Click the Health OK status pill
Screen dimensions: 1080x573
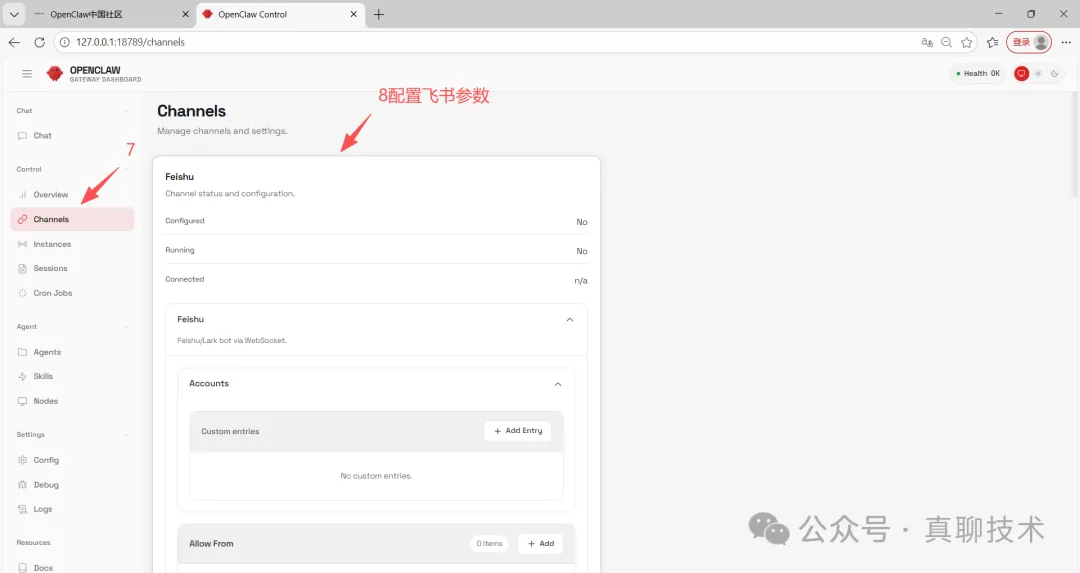(978, 74)
